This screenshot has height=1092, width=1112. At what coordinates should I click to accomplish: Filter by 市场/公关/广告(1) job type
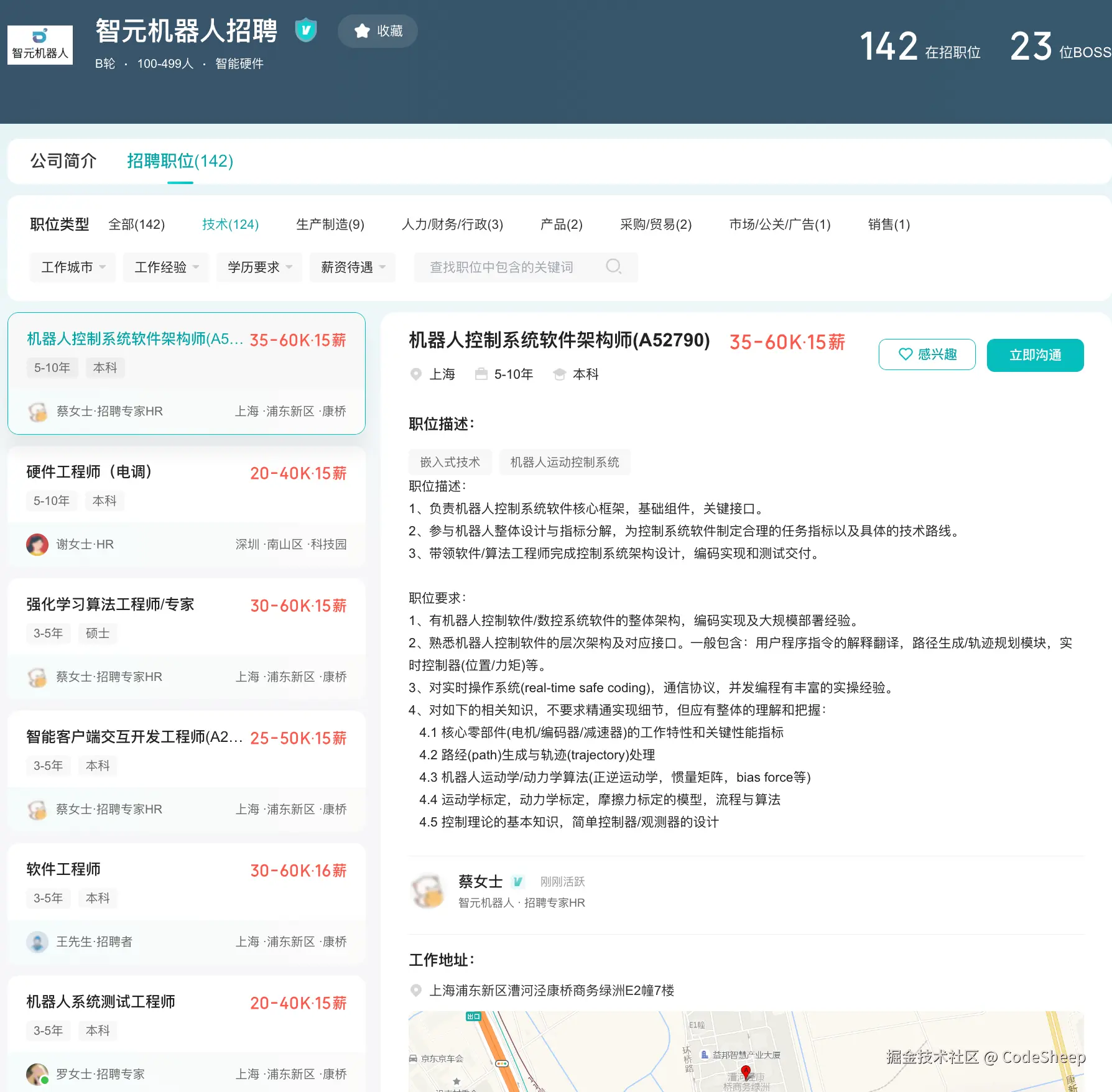(780, 224)
